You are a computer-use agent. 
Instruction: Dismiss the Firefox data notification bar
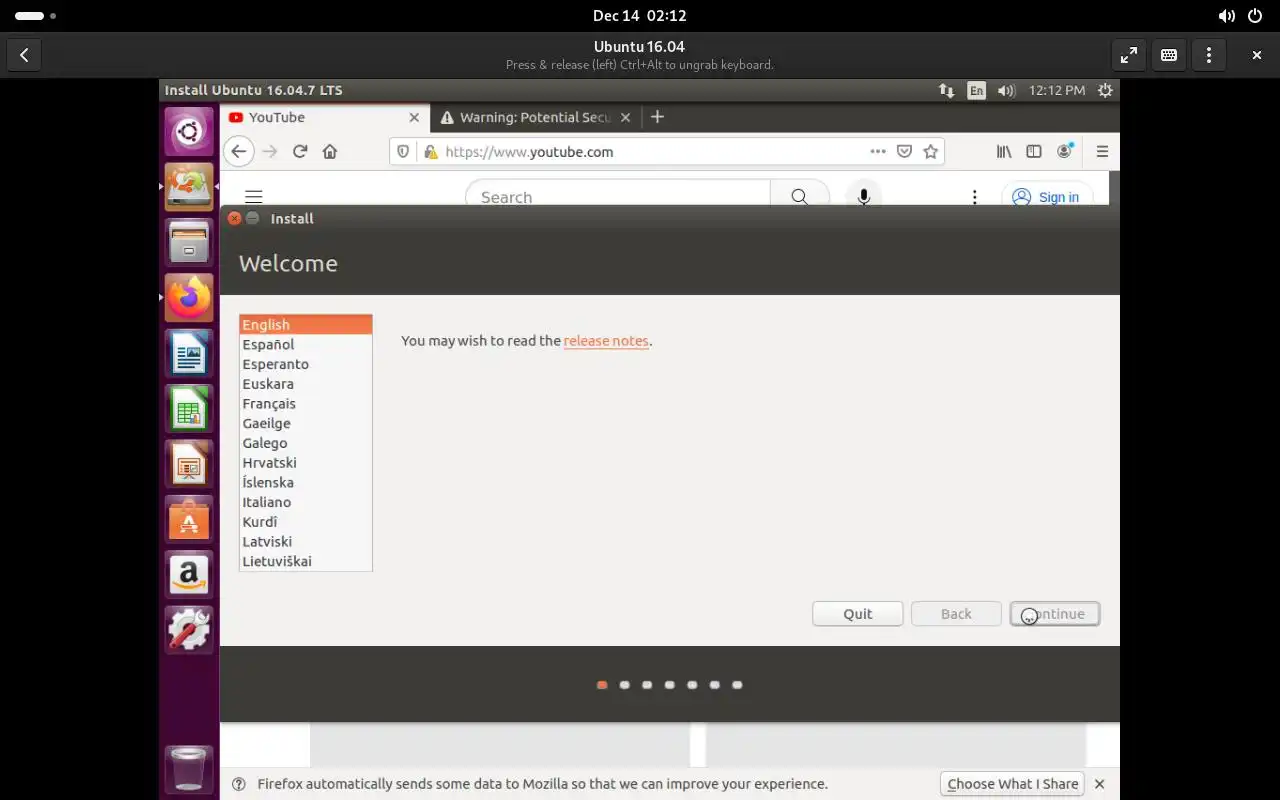[1100, 784]
